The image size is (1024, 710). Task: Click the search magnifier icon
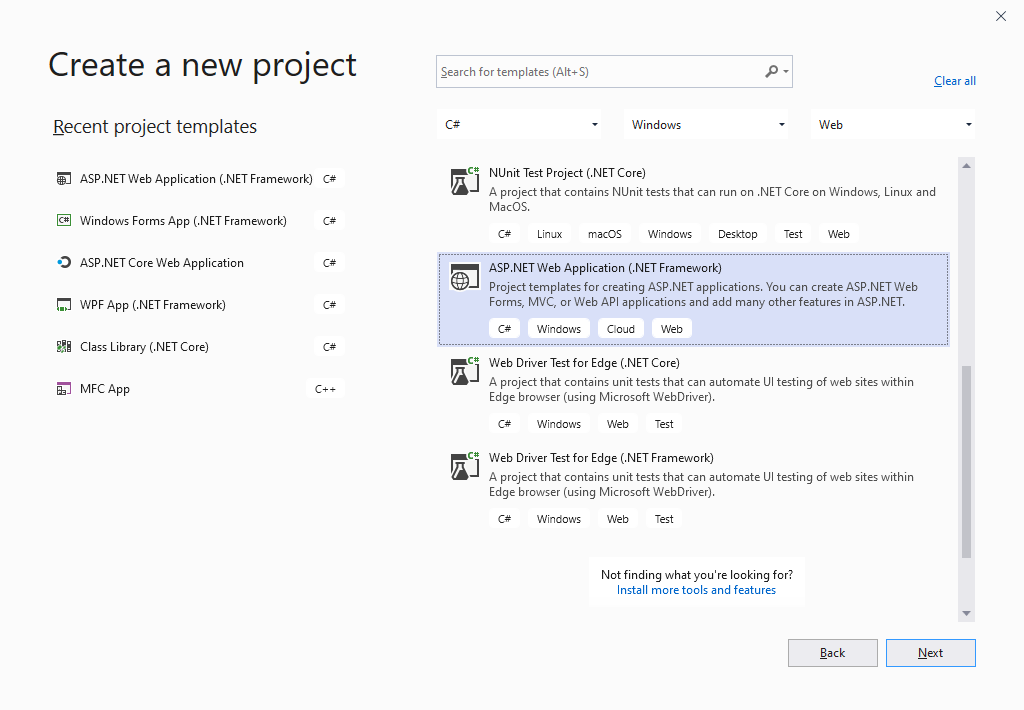771,71
